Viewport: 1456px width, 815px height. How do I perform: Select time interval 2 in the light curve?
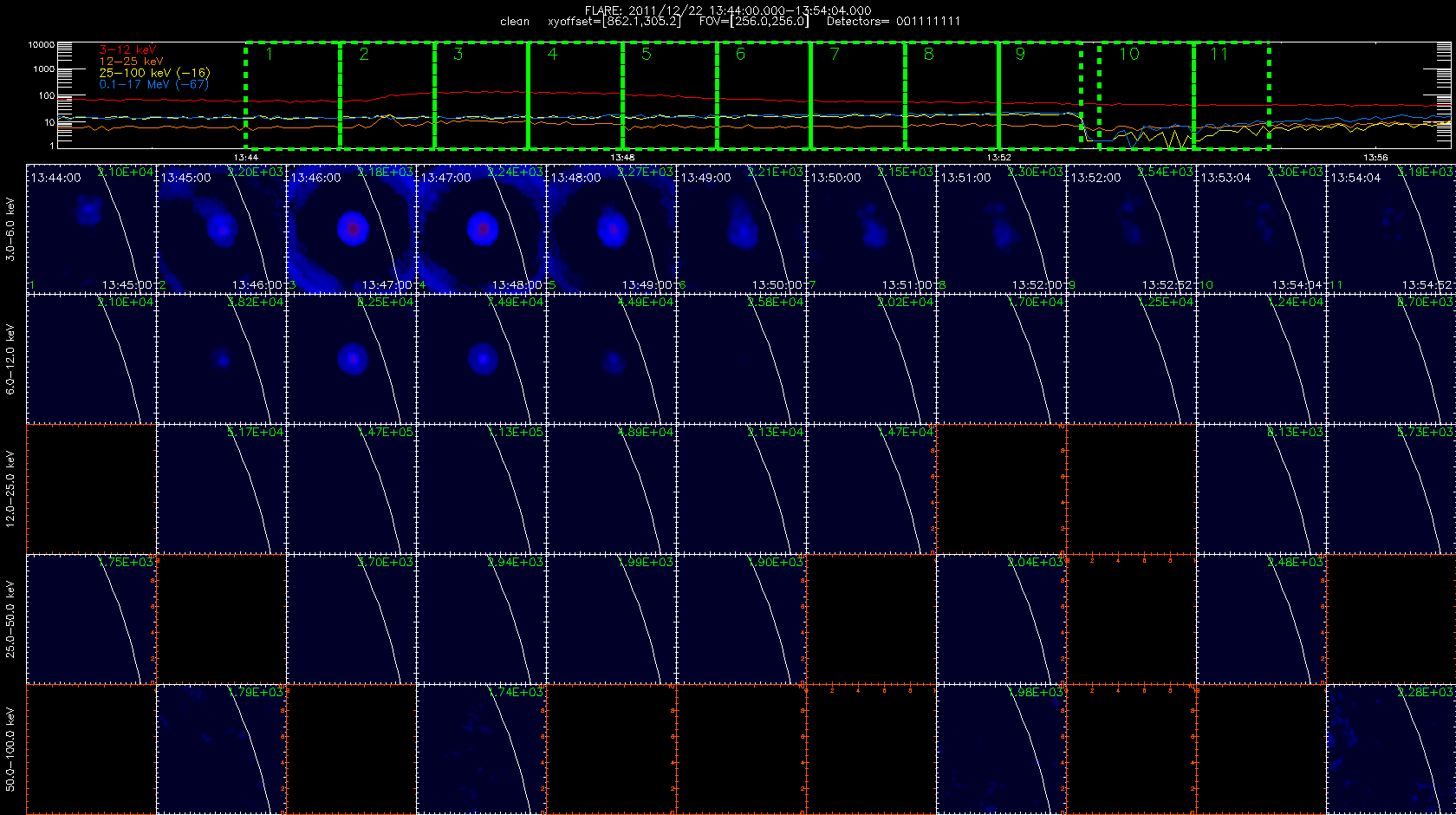pos(387,95)
